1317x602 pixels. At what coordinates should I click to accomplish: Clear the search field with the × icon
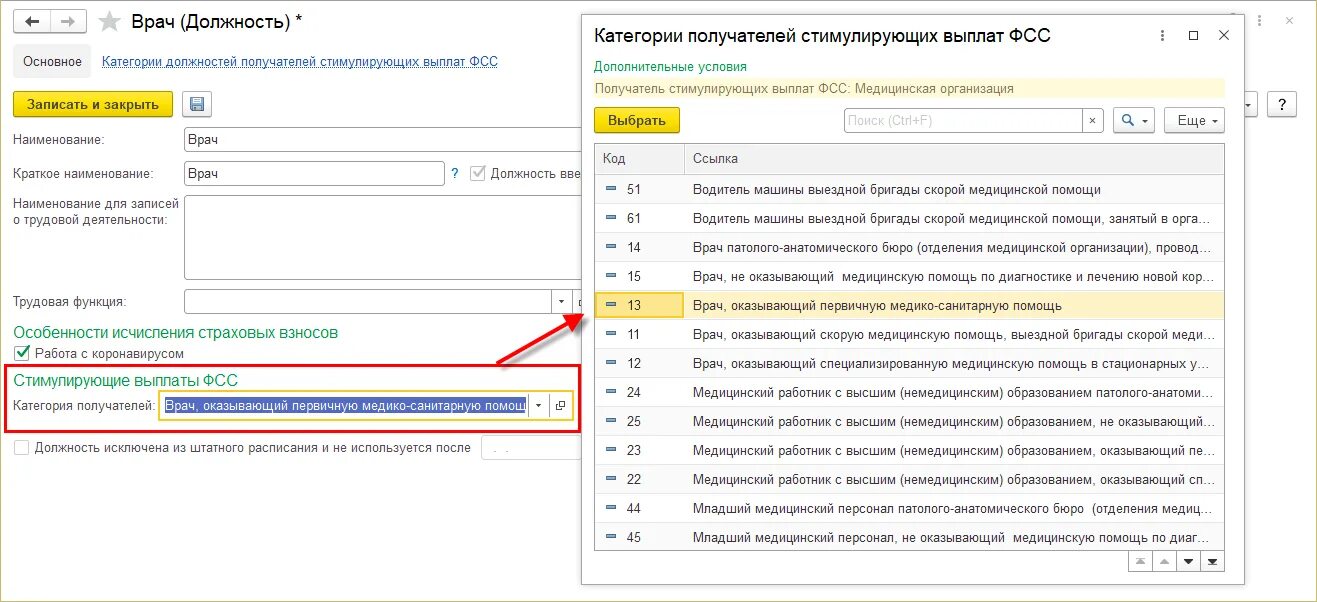point(1092,120)
